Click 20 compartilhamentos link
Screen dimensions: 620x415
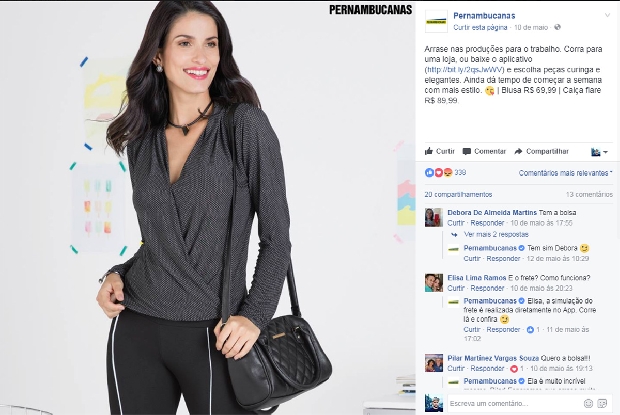pos(458,194)
